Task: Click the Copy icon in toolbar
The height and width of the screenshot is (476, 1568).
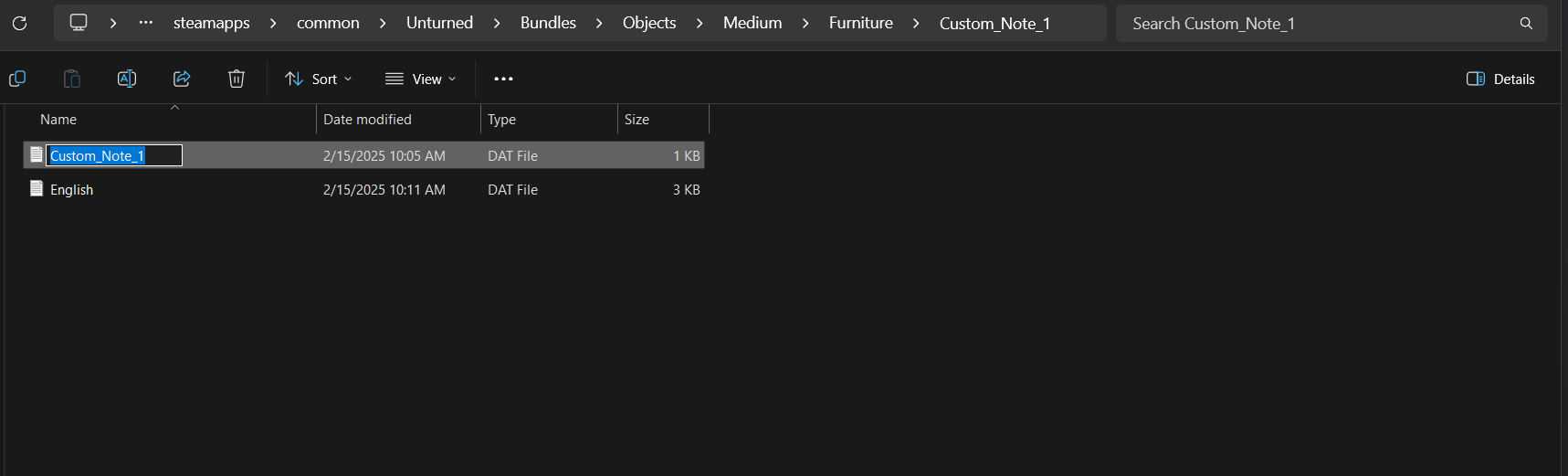Action: [17, 79]
